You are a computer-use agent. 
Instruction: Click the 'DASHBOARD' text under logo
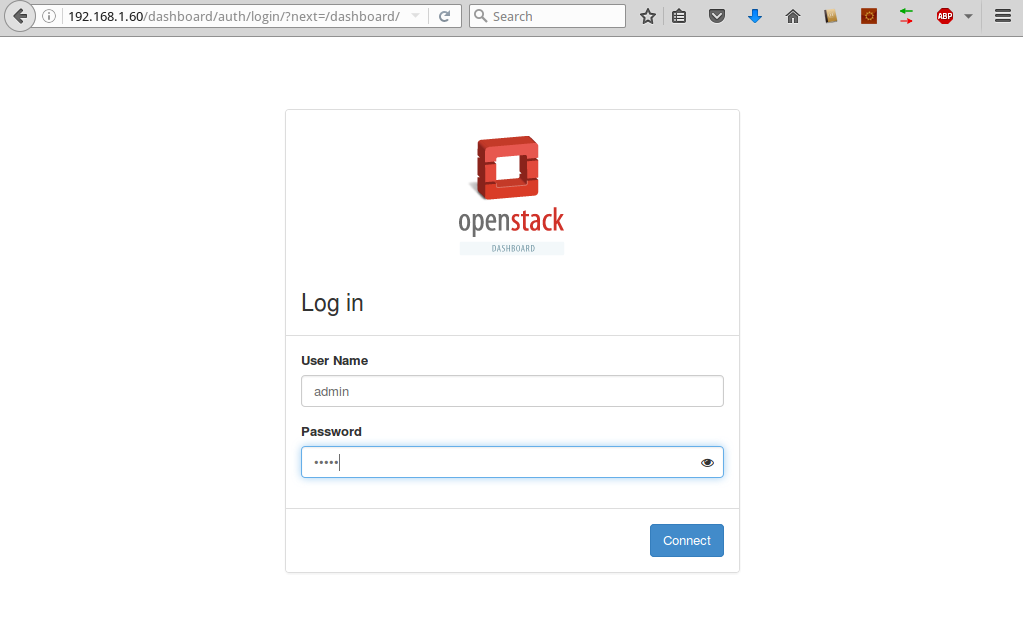click(x=513, y=248)
